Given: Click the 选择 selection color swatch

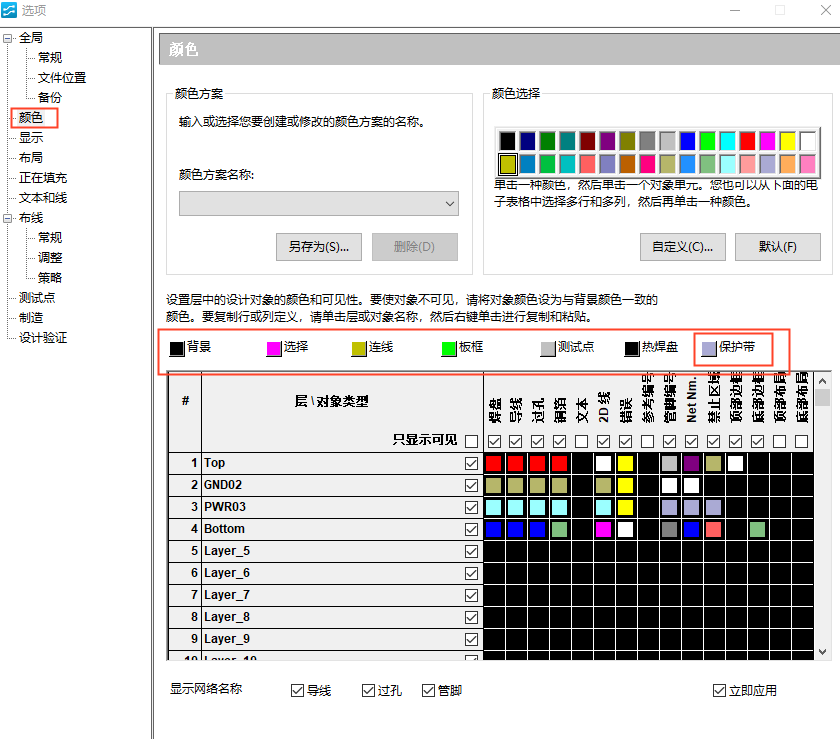Looking at the screenshot, I should point(274,348).
